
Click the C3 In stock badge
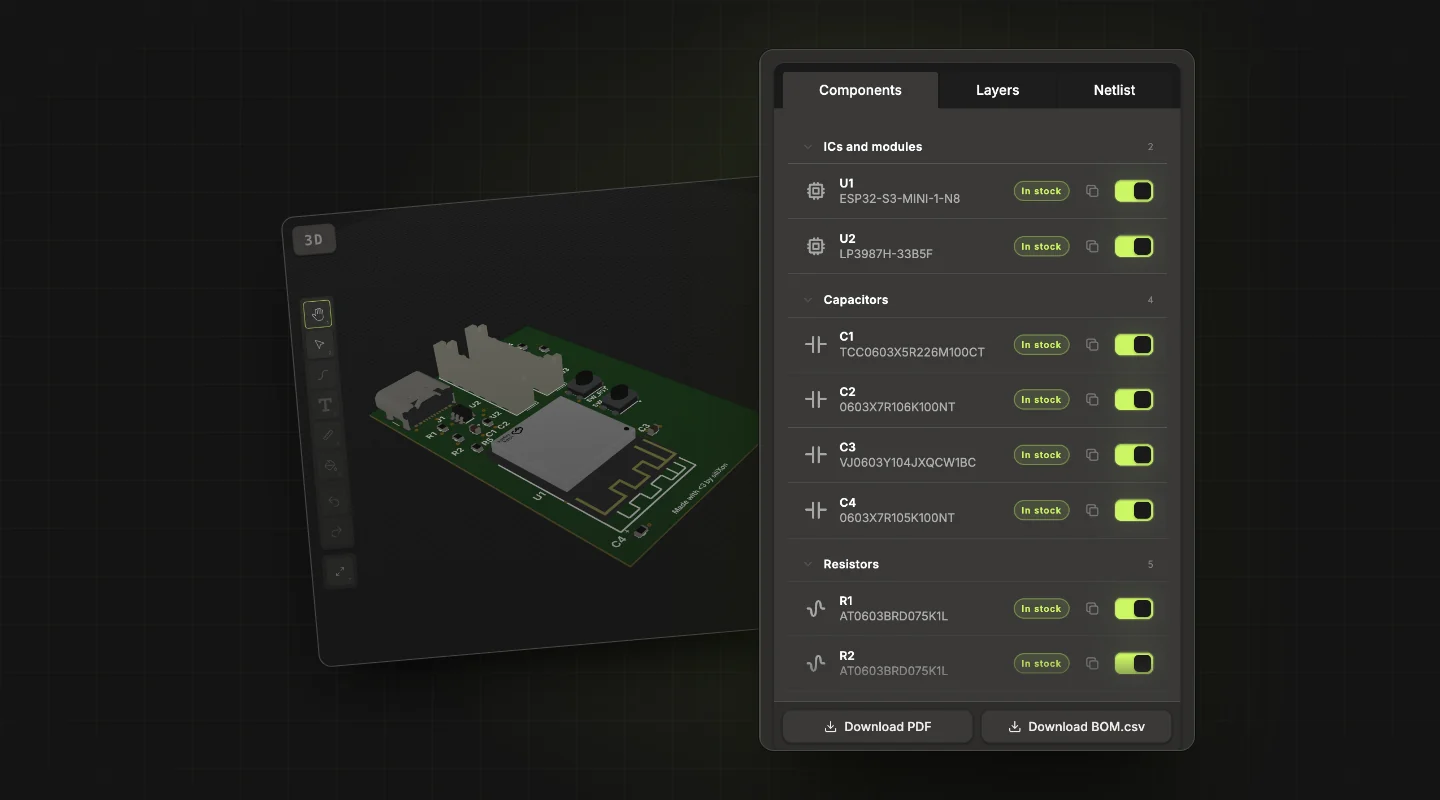[1041, 455]
